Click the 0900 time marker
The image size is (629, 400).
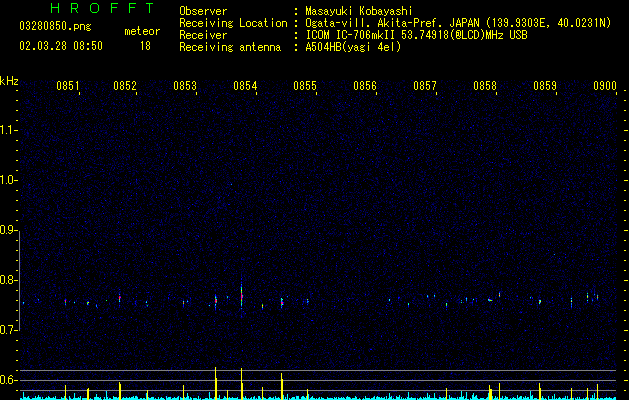pos(605,86)
